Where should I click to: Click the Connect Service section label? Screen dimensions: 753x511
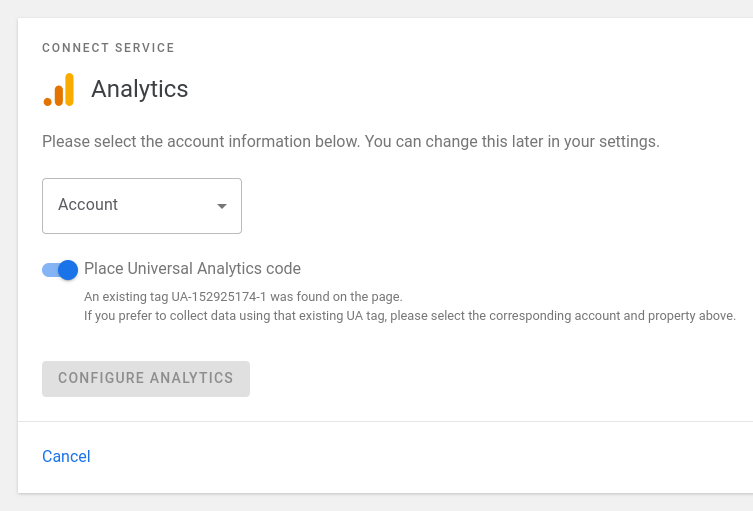tap(108, 48)
